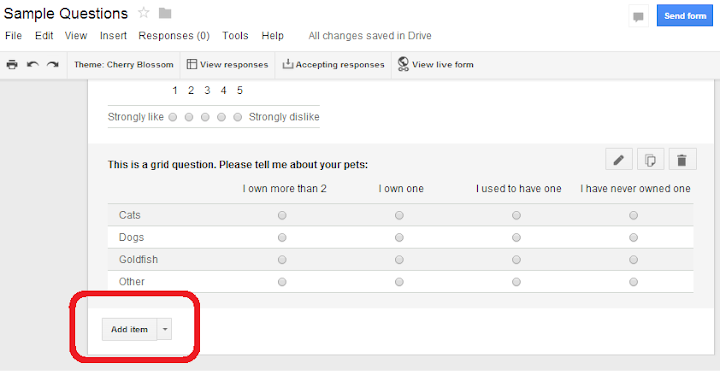This screenshot has width=720, height=375.
Task: Select scale rating 5 radio button
Action: [x=237, y=117]
